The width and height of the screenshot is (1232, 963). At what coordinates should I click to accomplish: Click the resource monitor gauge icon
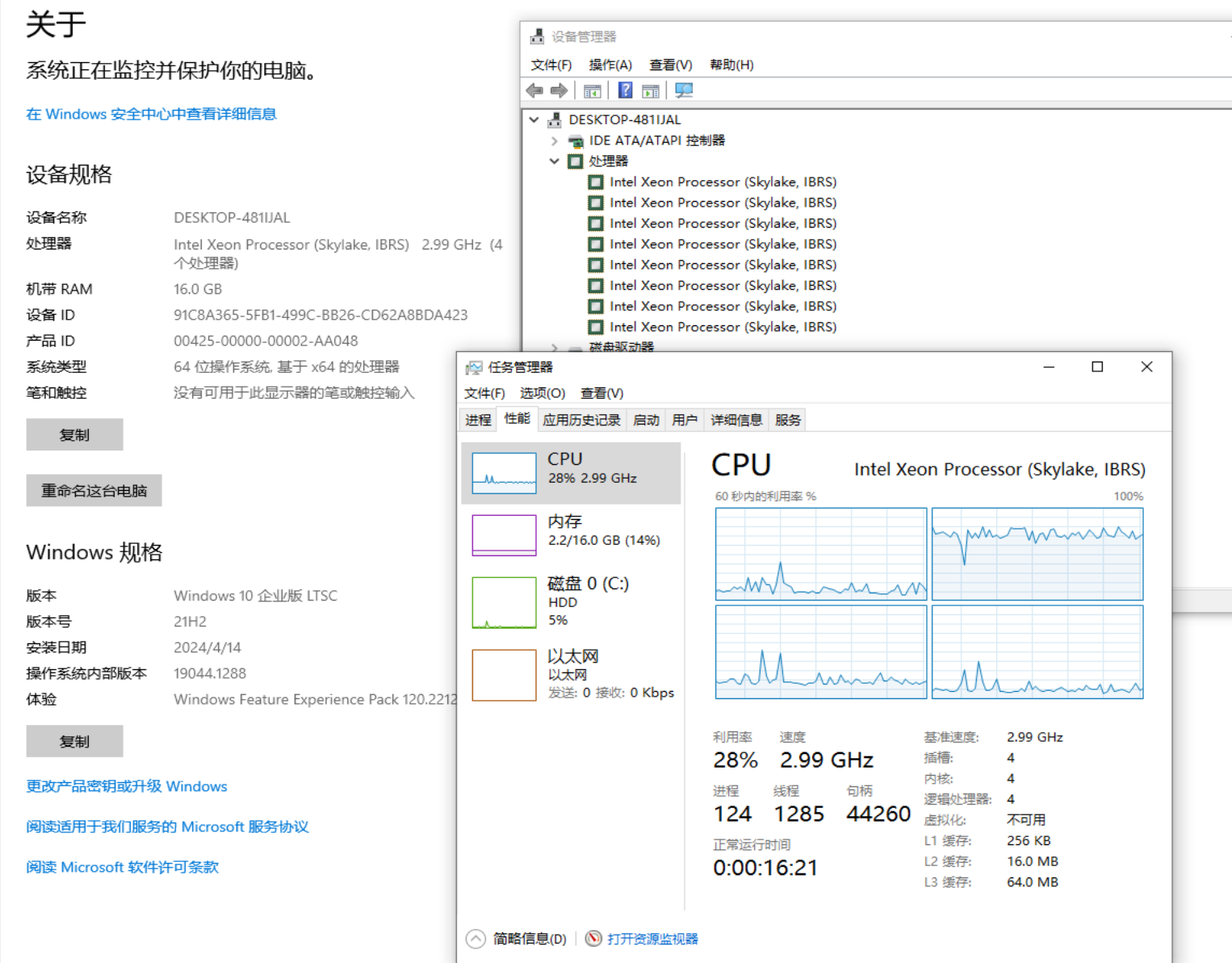(x=593, y=938)
